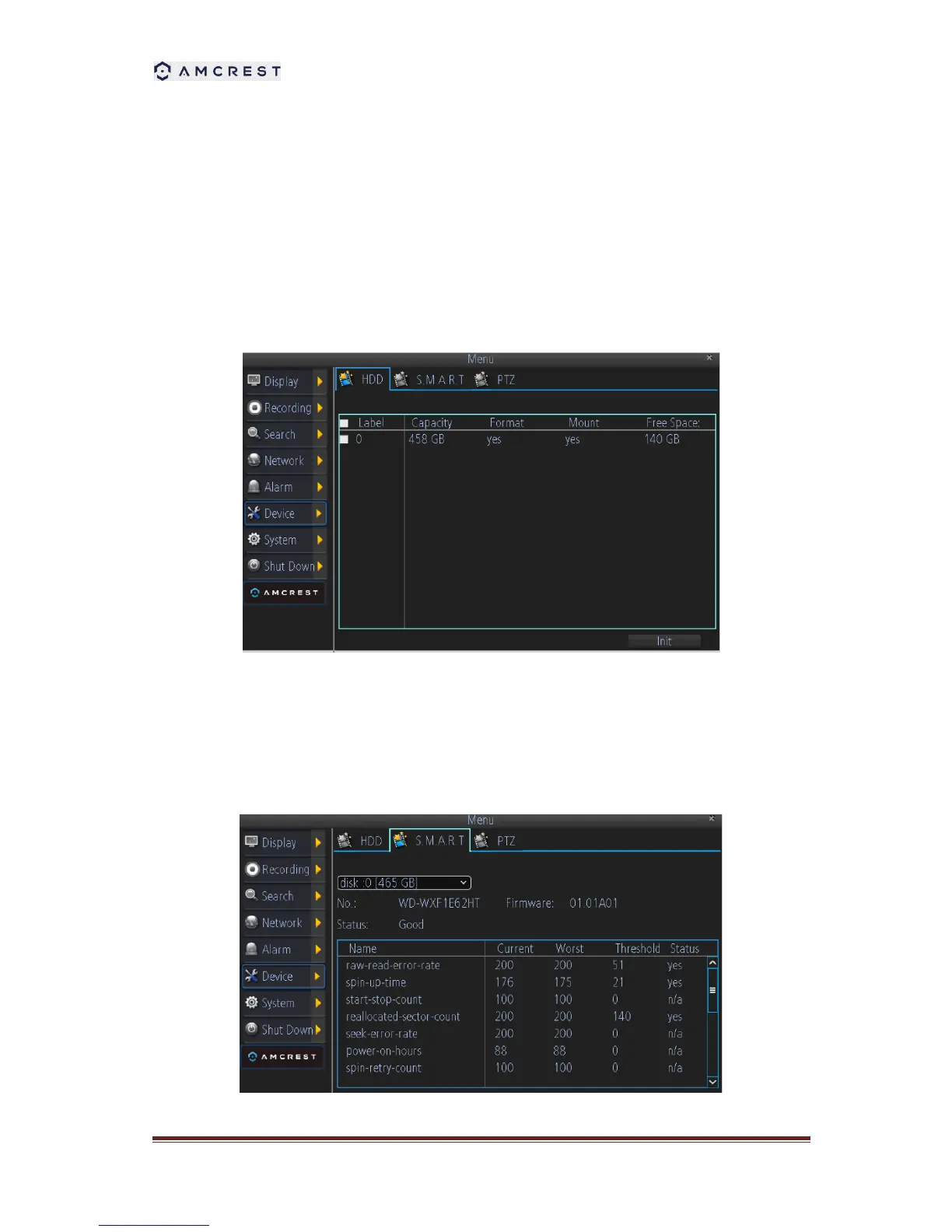This screenshot has height=1232, width=952.
Task: Expand the System arrow in the HDD-tab menu window
Action: [320, 540]
